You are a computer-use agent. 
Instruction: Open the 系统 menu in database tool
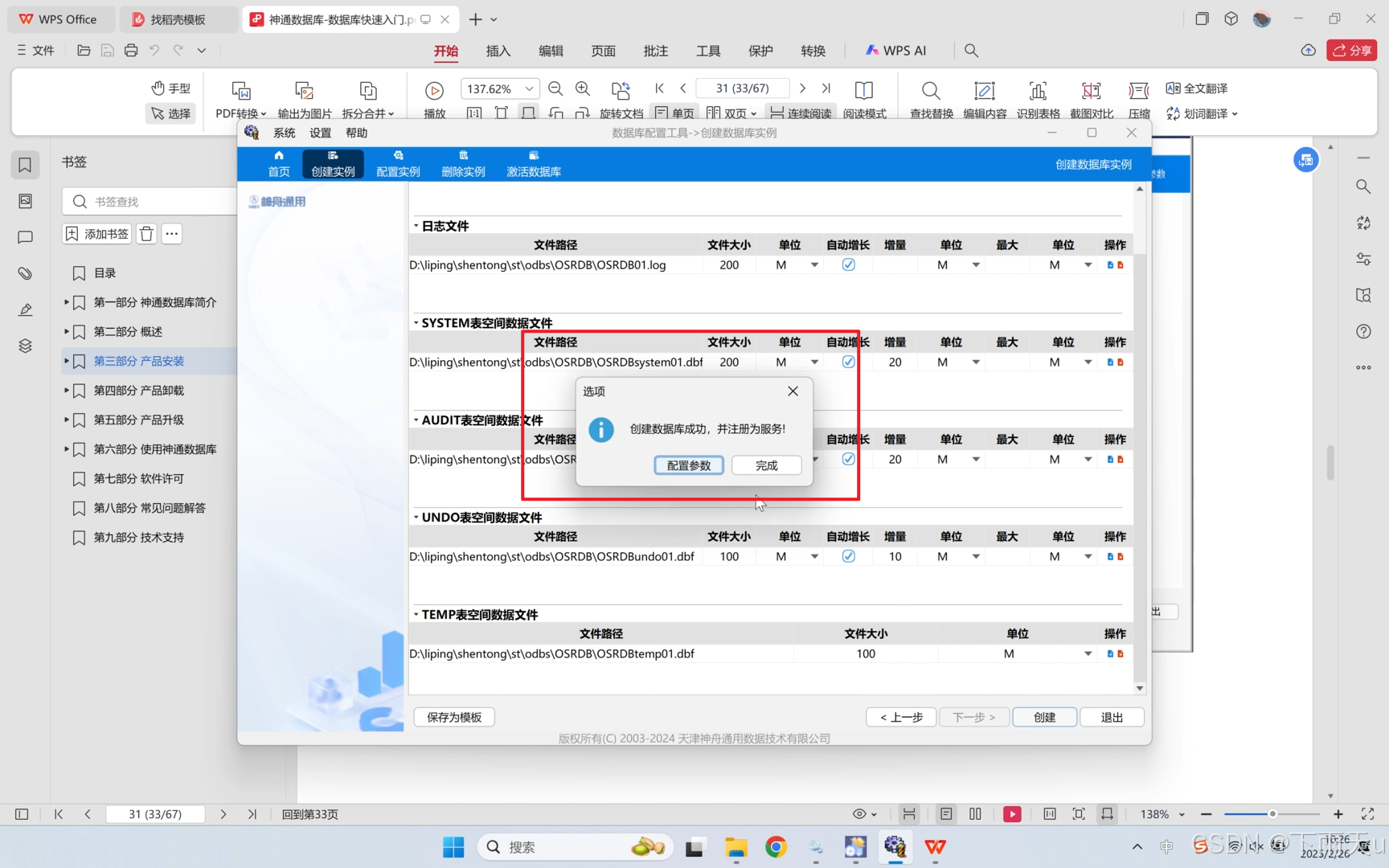285,133
